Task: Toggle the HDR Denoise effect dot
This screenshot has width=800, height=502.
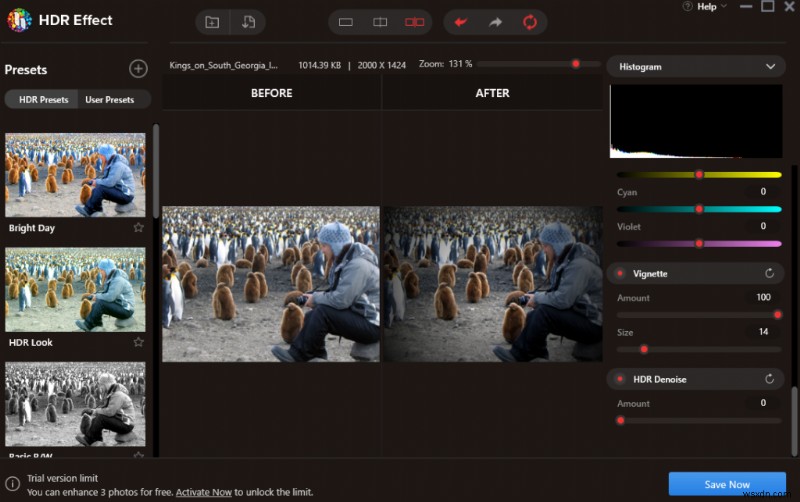Action: click(620, 379)
